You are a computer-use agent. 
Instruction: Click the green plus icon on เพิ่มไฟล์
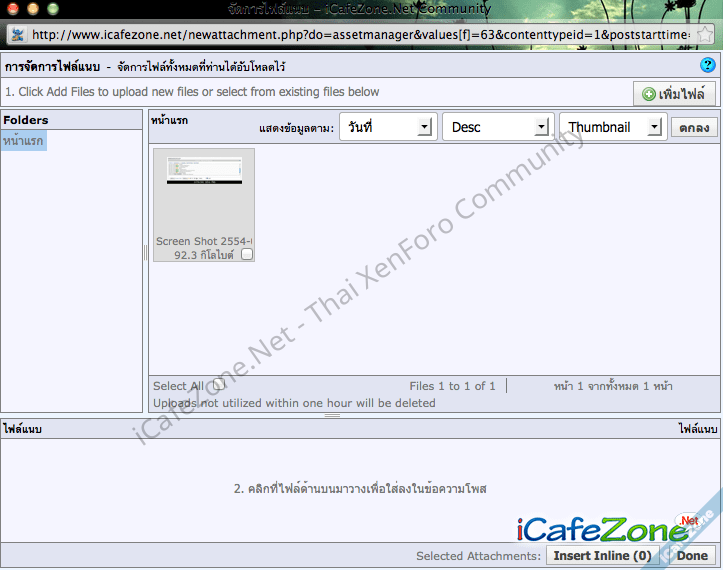649,95
